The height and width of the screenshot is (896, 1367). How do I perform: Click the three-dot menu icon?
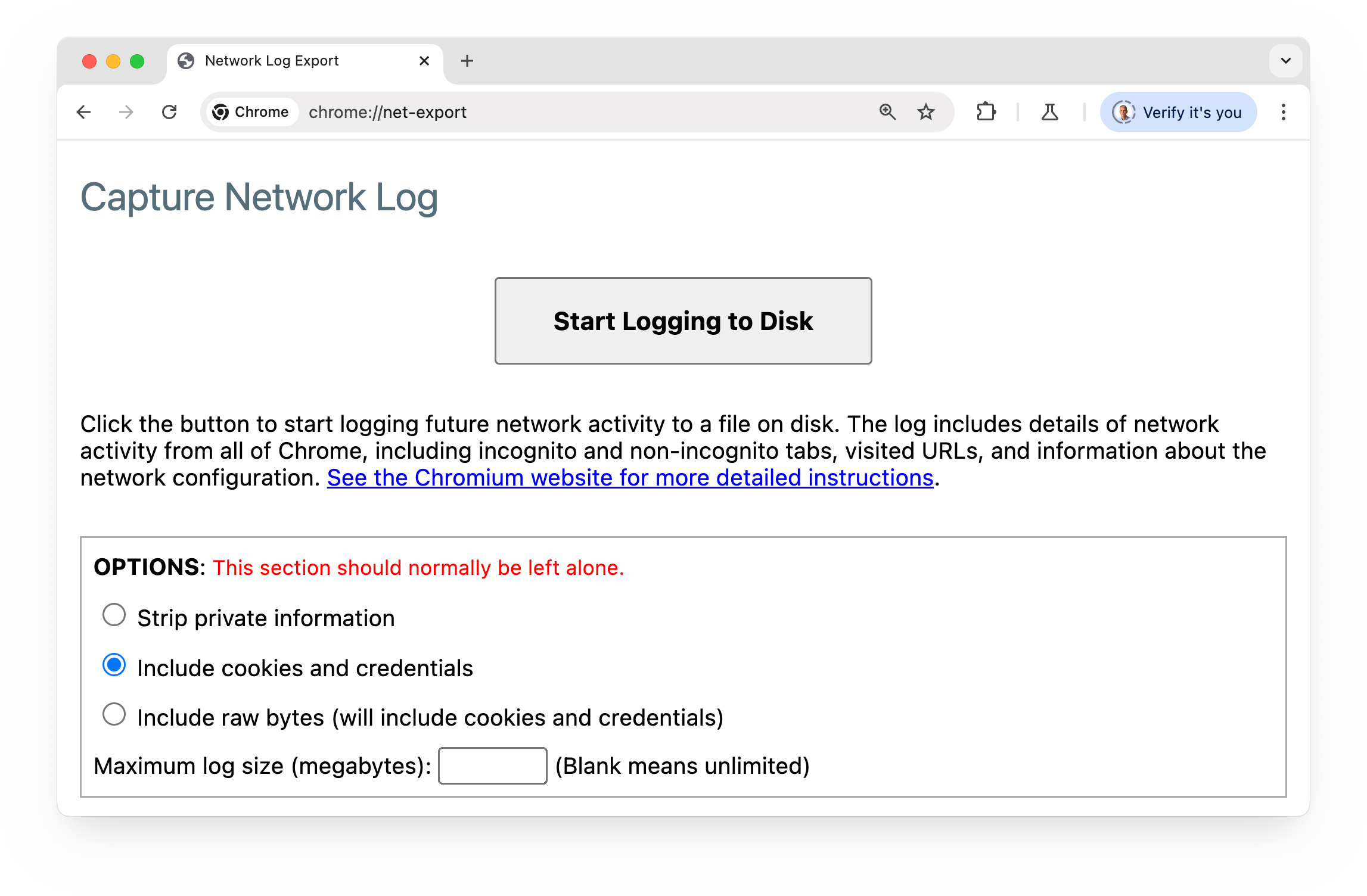1283,112
